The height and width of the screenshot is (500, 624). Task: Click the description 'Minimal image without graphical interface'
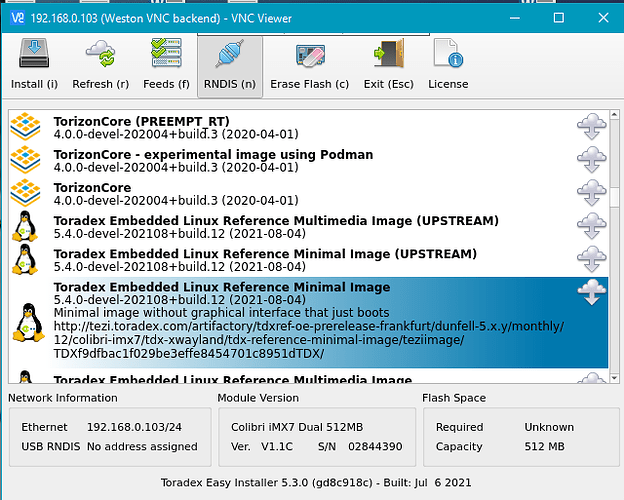point(221,313)
